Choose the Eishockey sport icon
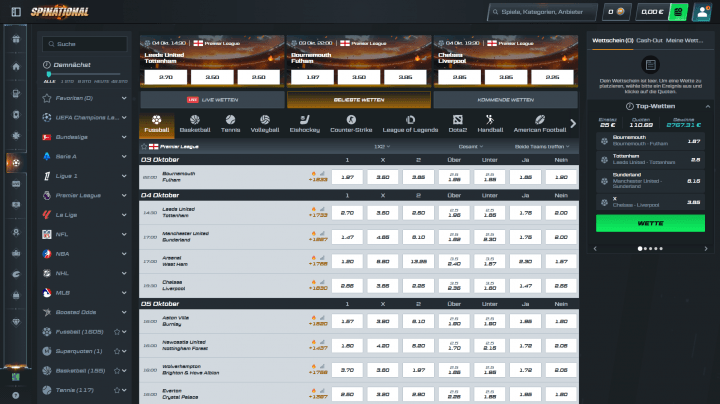Viewport: 720px width, 404px height. pyautogui.click(x=304, y=123)
